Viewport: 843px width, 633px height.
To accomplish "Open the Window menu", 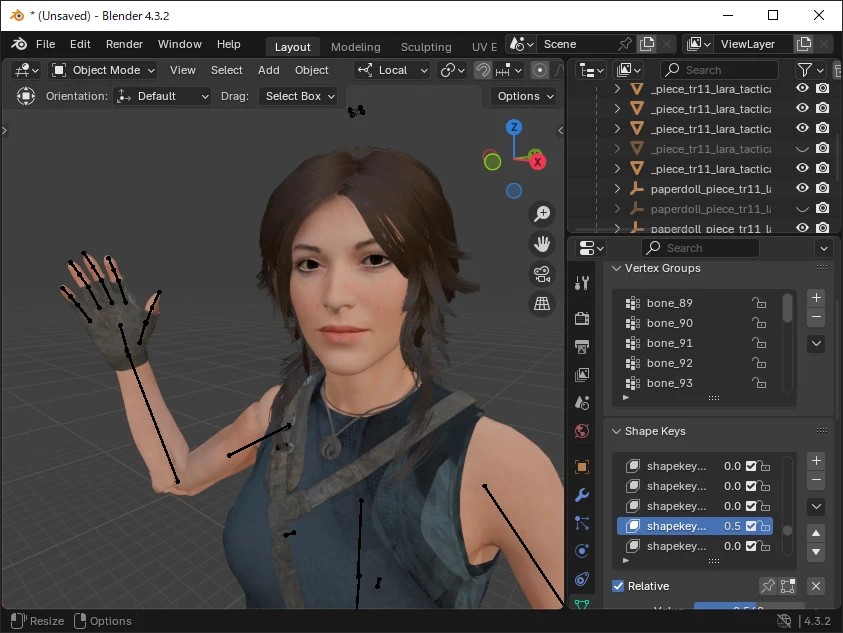I will (x=180, y=44).
